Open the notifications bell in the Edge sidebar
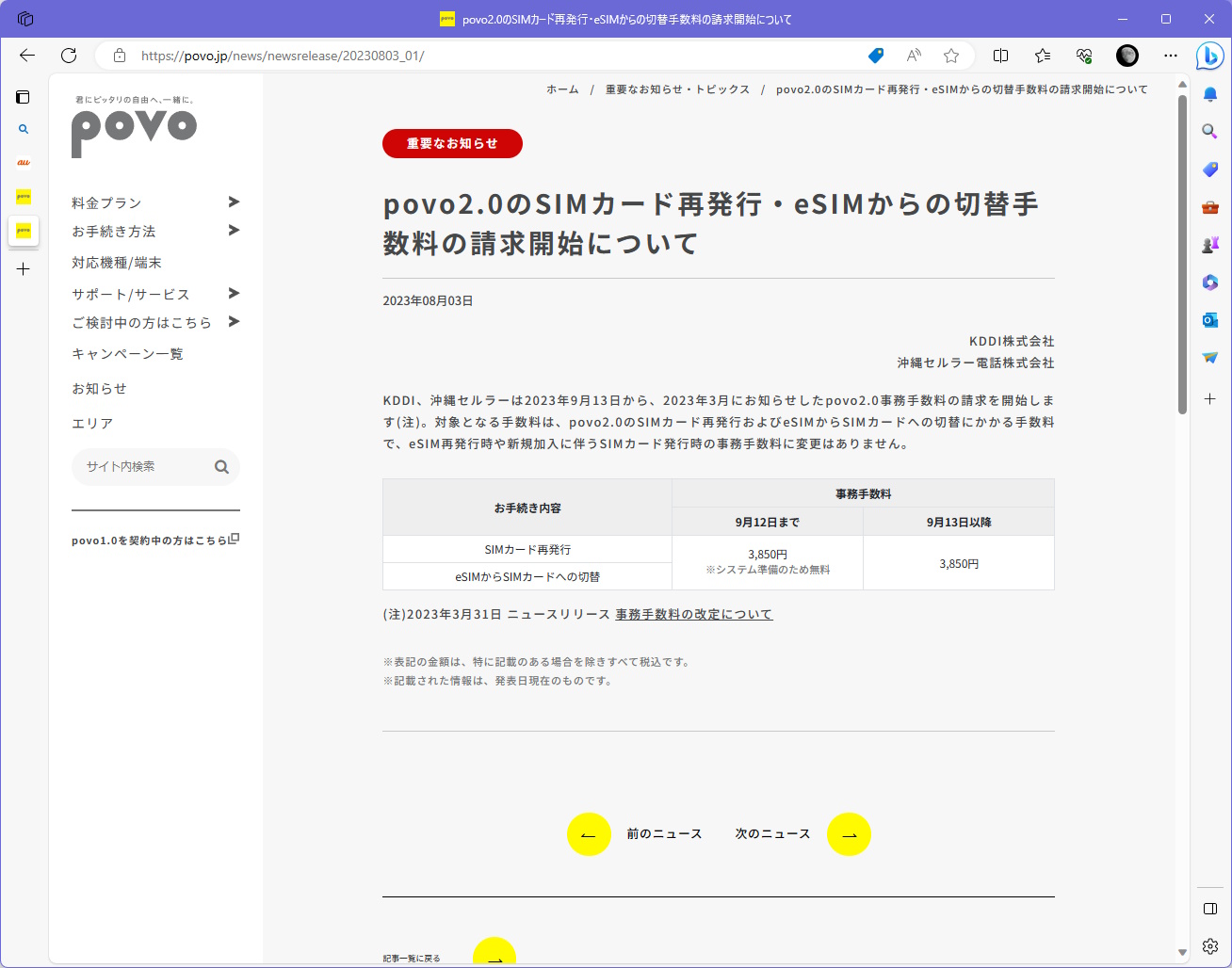Viewport: 1232px width, 968px height. 1209,93
